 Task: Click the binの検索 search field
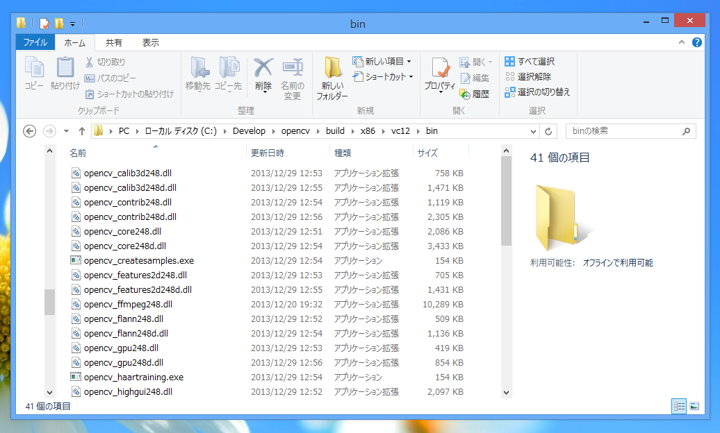click(630, 131)
